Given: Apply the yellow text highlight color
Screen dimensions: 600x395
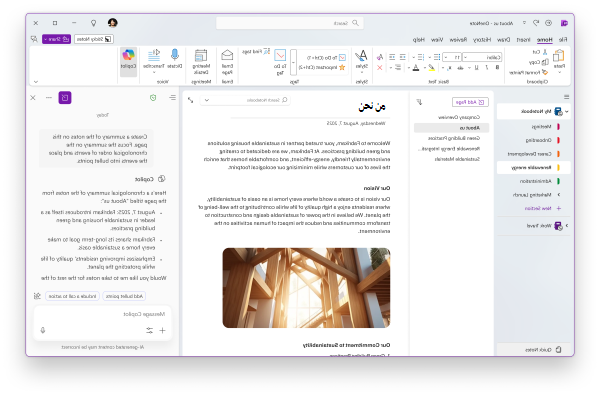Looking at the screenshot, I should point(432,68).
